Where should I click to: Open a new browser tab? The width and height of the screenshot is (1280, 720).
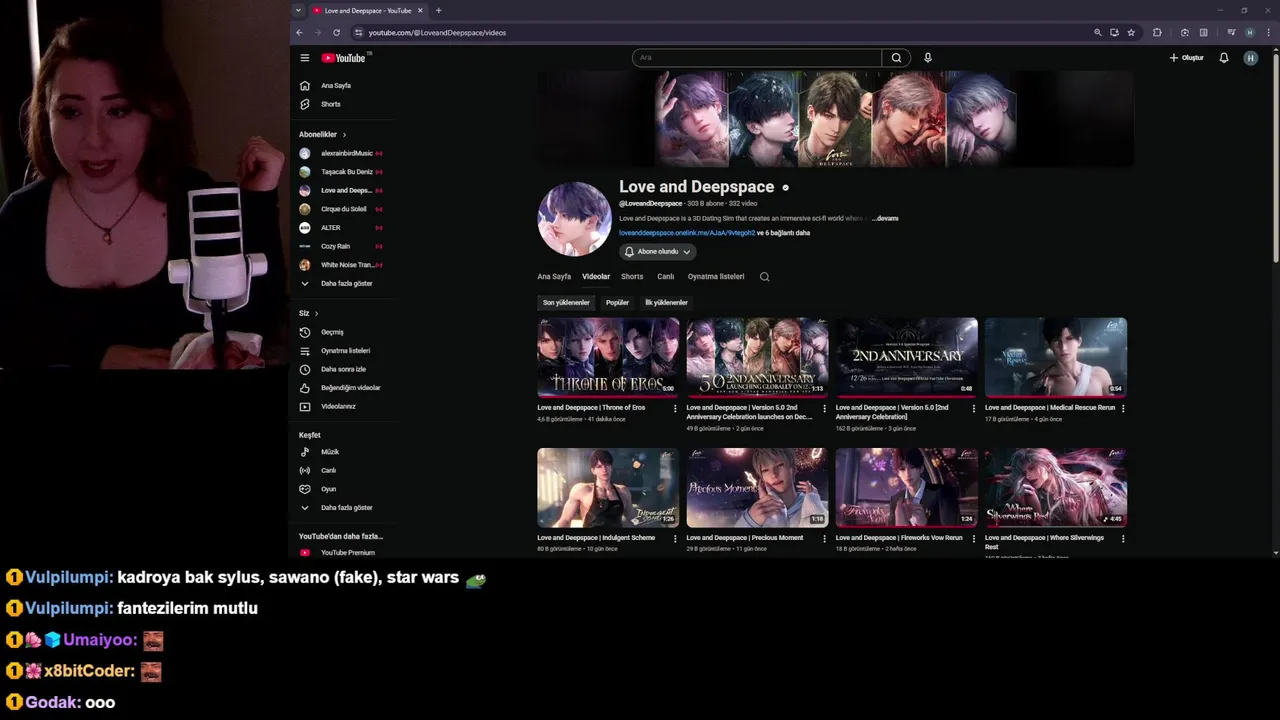click(438, 11)
